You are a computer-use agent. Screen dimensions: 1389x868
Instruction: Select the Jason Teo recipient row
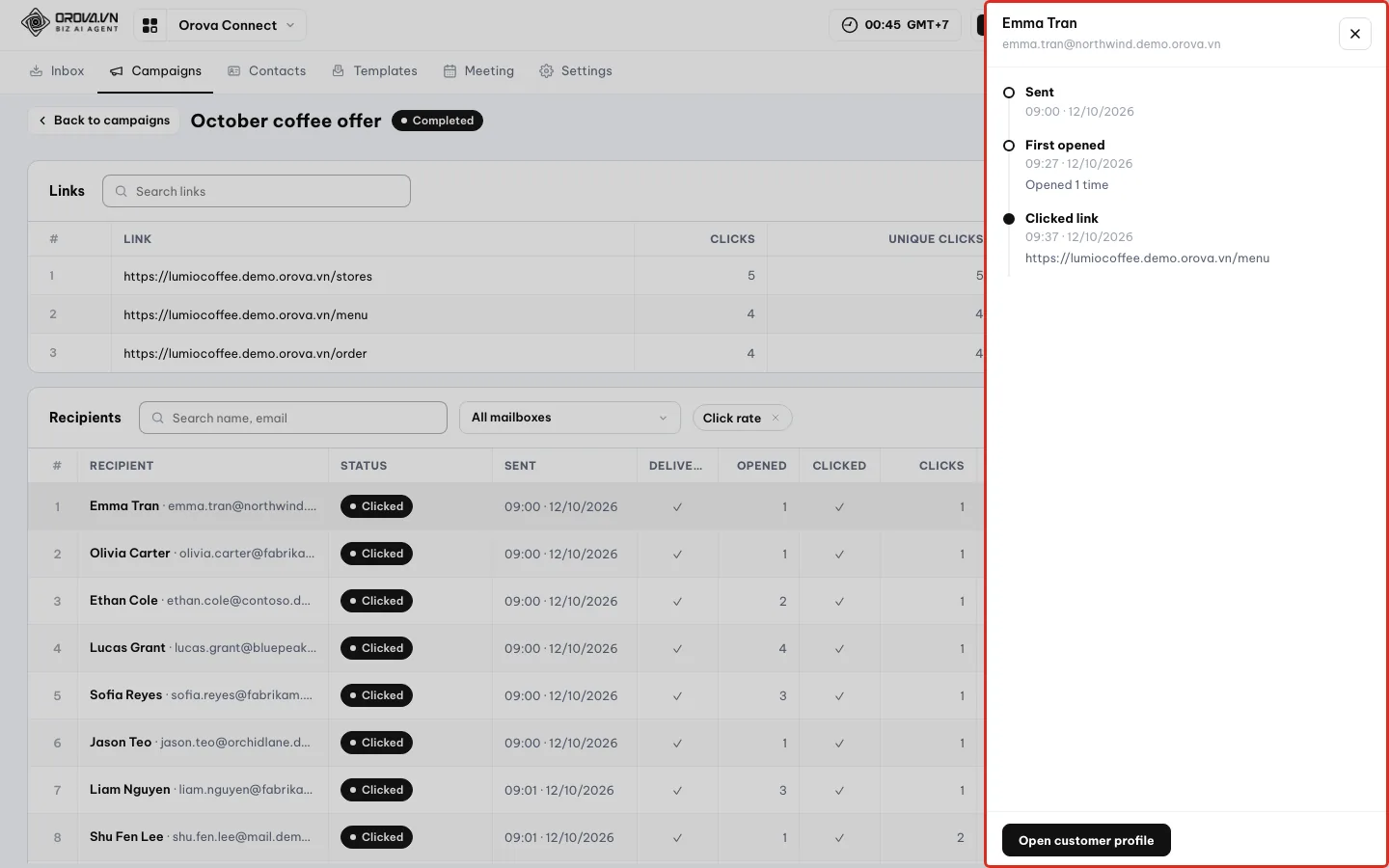point(505,743)
